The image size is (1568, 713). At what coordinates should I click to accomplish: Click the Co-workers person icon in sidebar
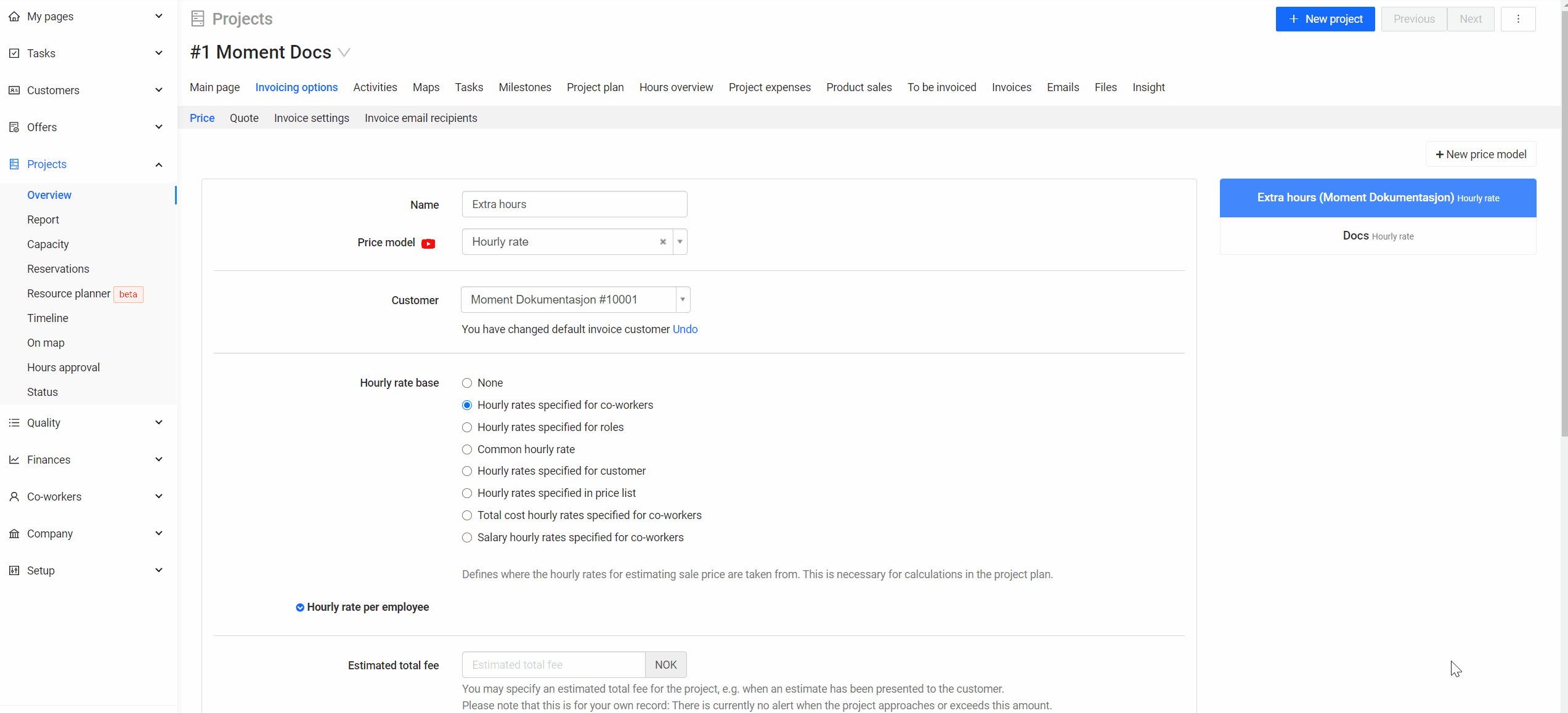pyautogui.click(x=14, y=497)
